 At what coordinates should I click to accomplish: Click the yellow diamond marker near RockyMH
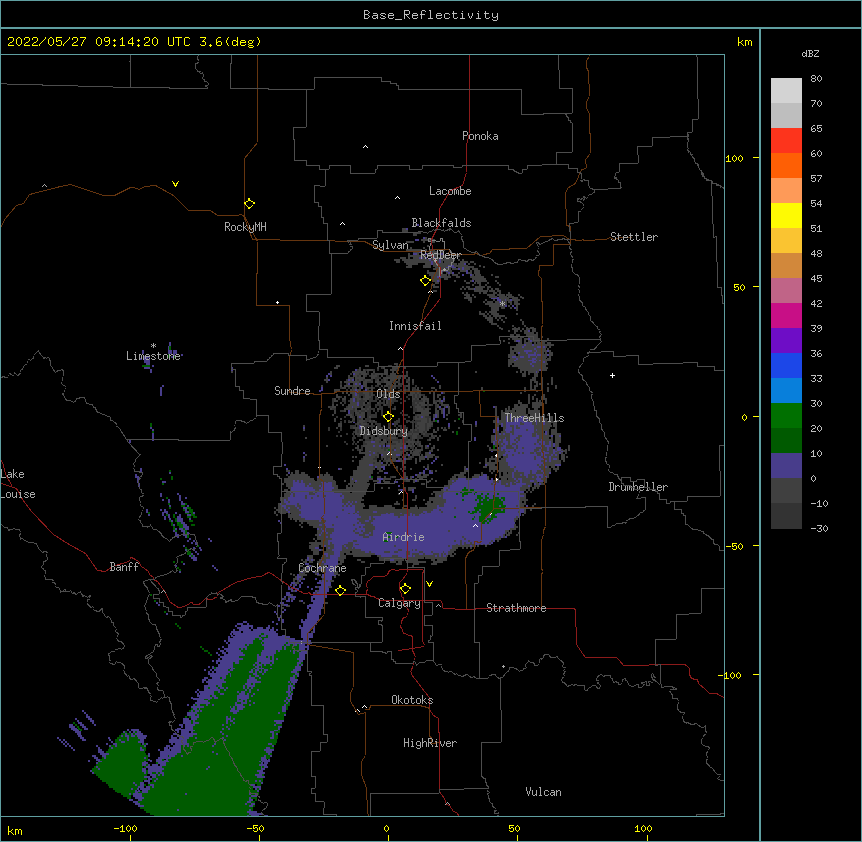[x=249, y=203]
